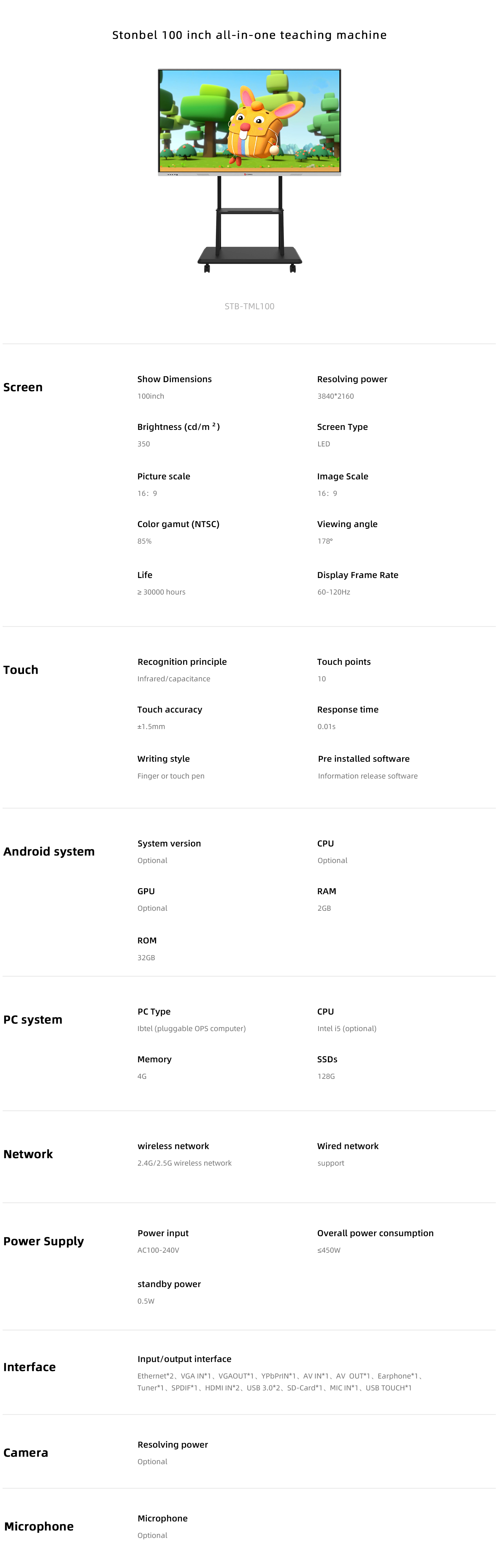Click the Microphone section heading
The height and width of the screenshot is (1568, 499).
pyautogui.click(x=39, y=1526)
